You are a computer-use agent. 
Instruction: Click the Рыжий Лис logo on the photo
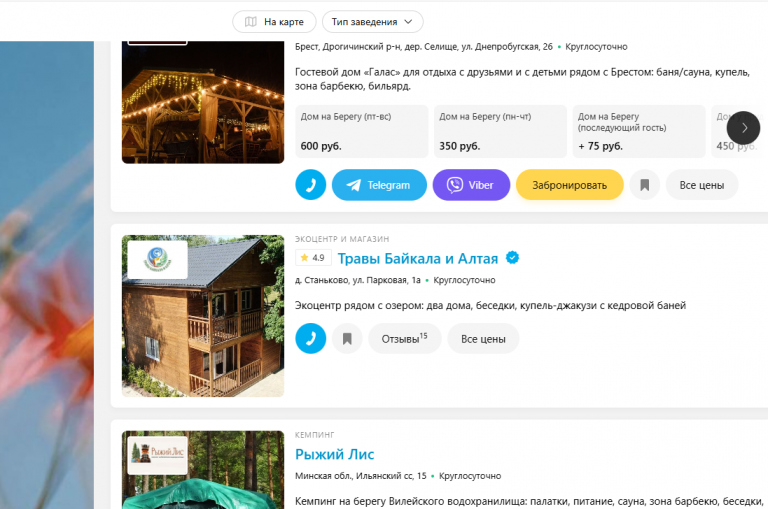[x=157, y=455]
